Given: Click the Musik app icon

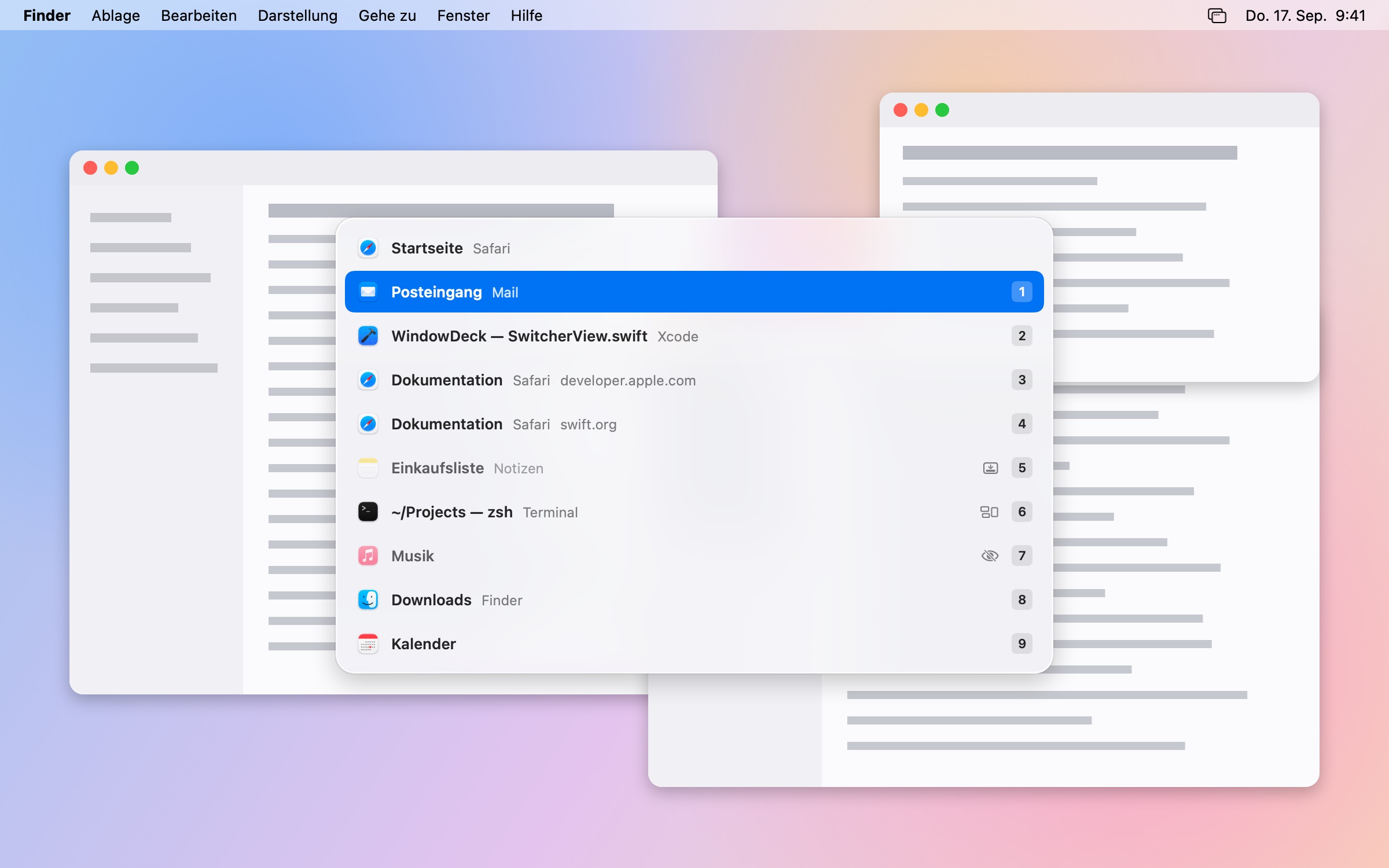Looking at the screenshot, I should 368,556.
